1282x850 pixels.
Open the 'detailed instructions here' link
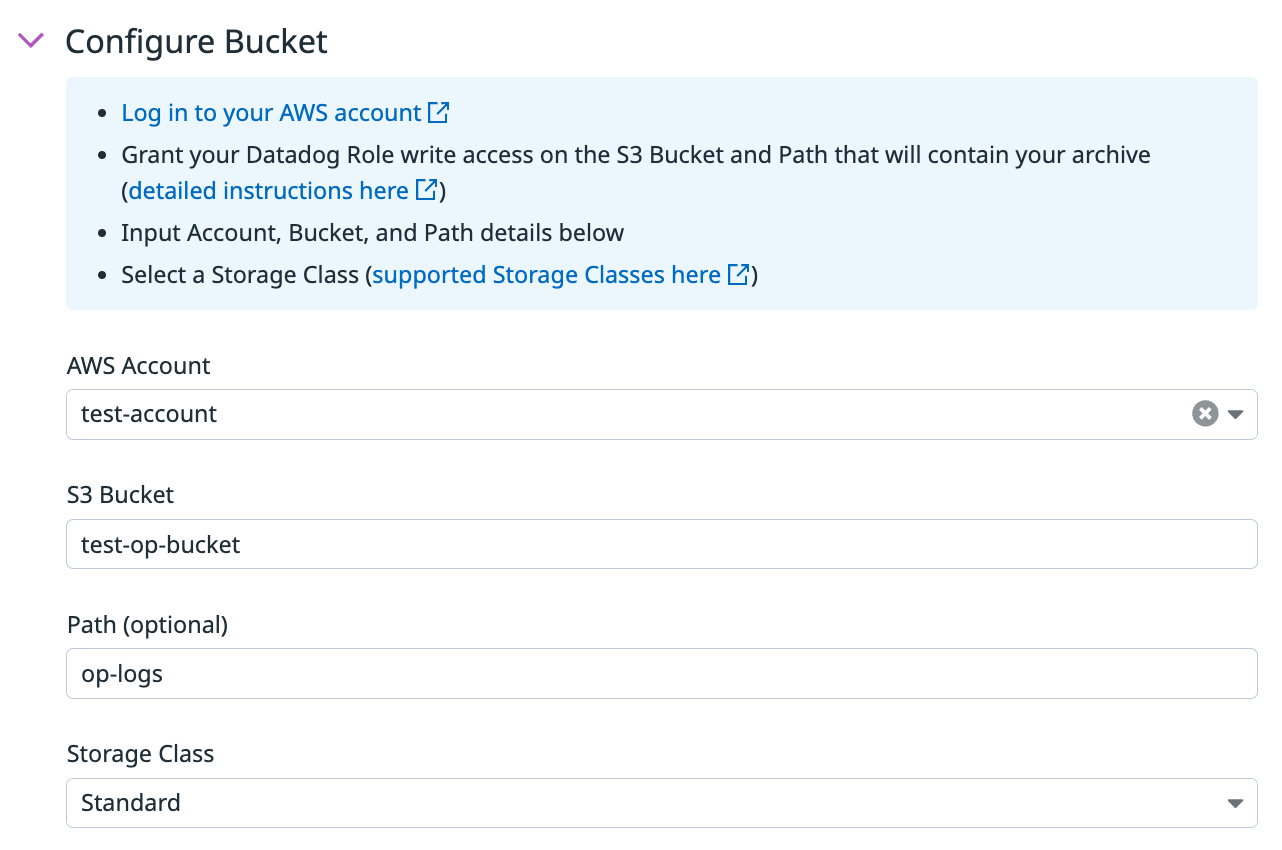tap(268, 191)
